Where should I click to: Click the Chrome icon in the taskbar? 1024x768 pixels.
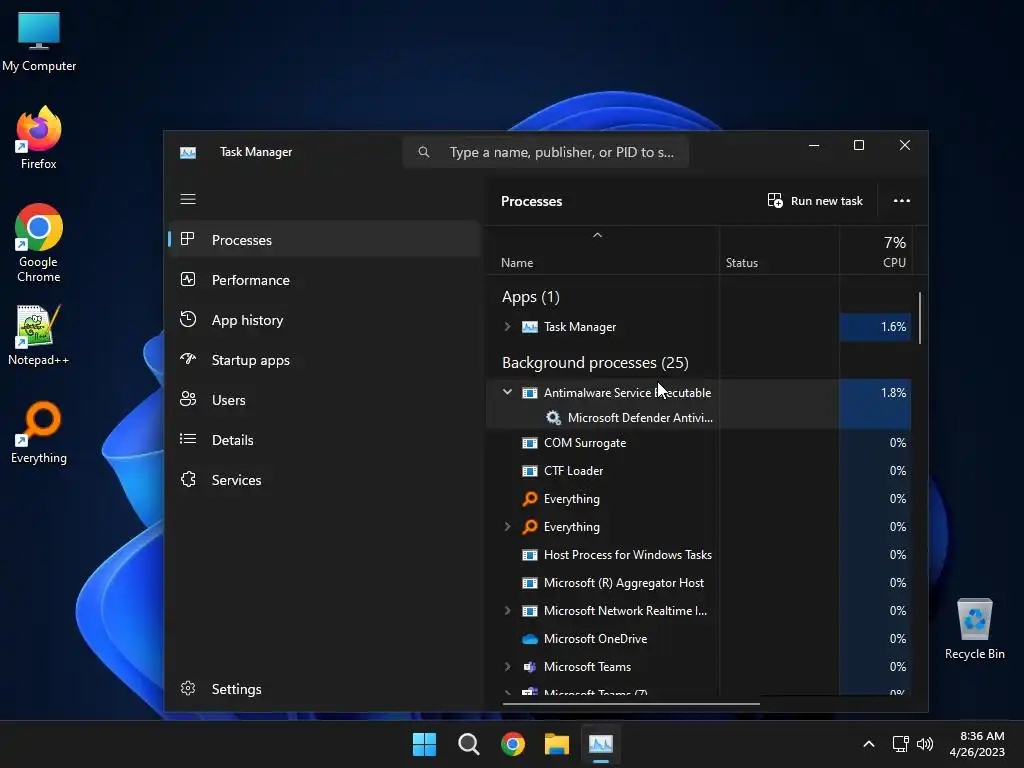[513, 744]
